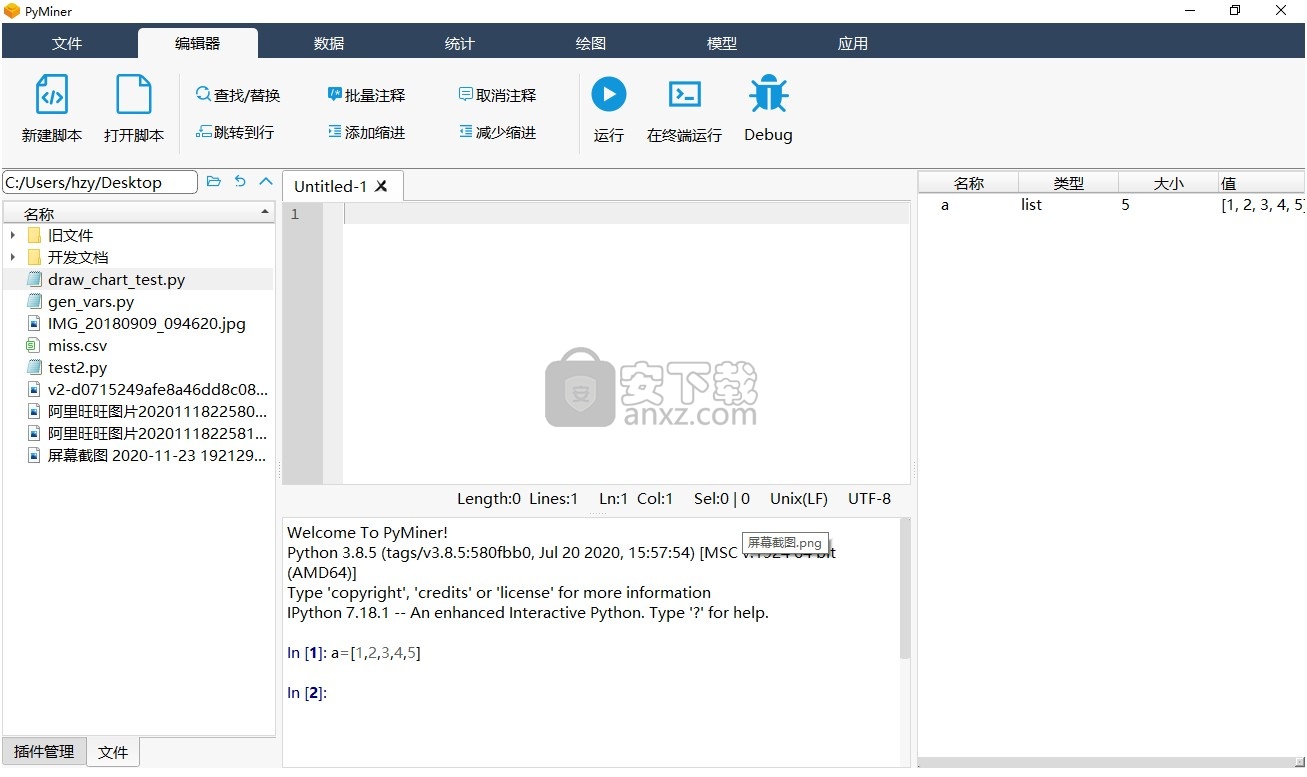Click the In [2] console prompt

click(307, 692)
